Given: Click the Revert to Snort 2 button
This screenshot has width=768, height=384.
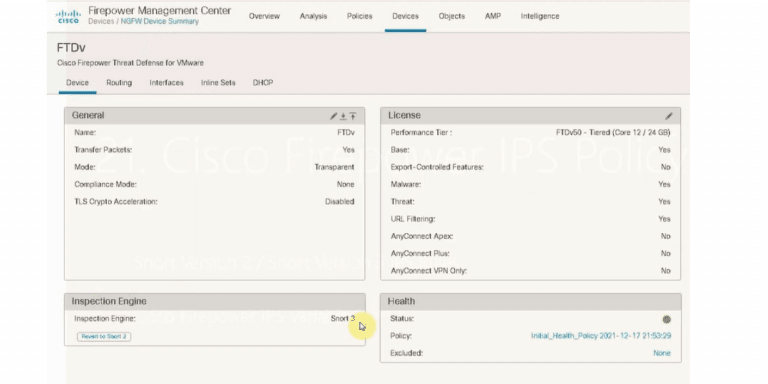Looking at the screenshot, I should point(104,336).
